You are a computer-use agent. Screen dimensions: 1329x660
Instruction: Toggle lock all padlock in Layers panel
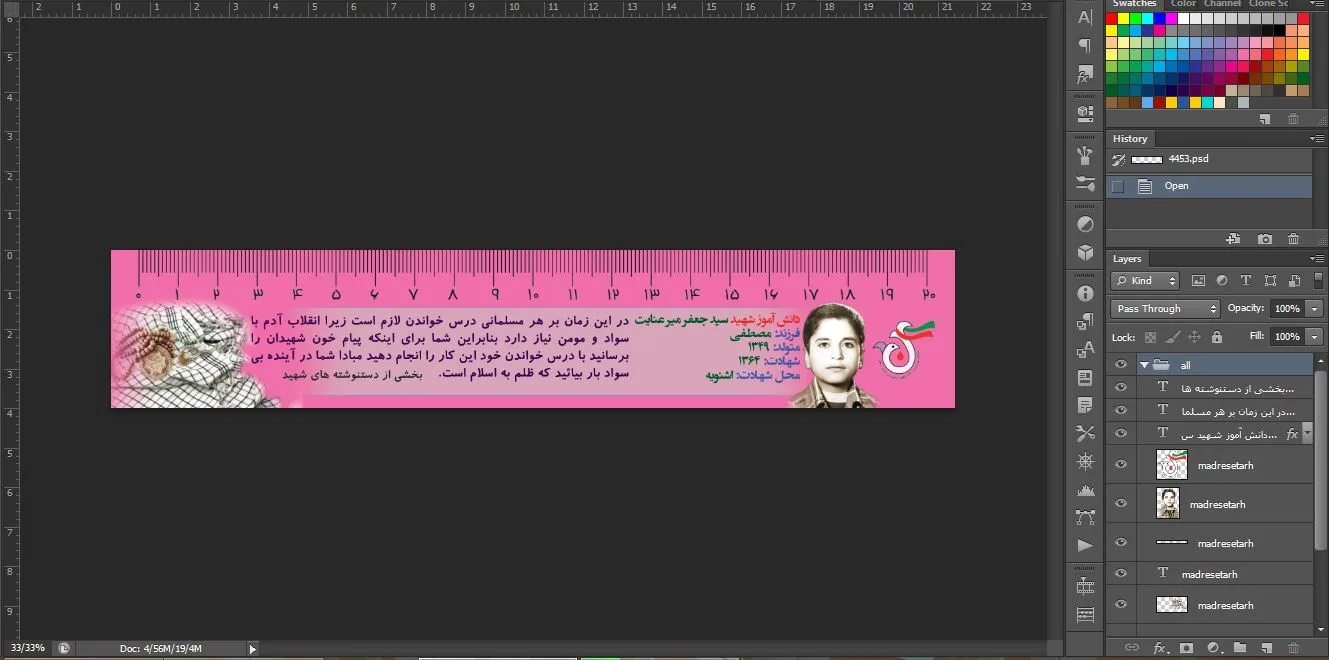1217,337
